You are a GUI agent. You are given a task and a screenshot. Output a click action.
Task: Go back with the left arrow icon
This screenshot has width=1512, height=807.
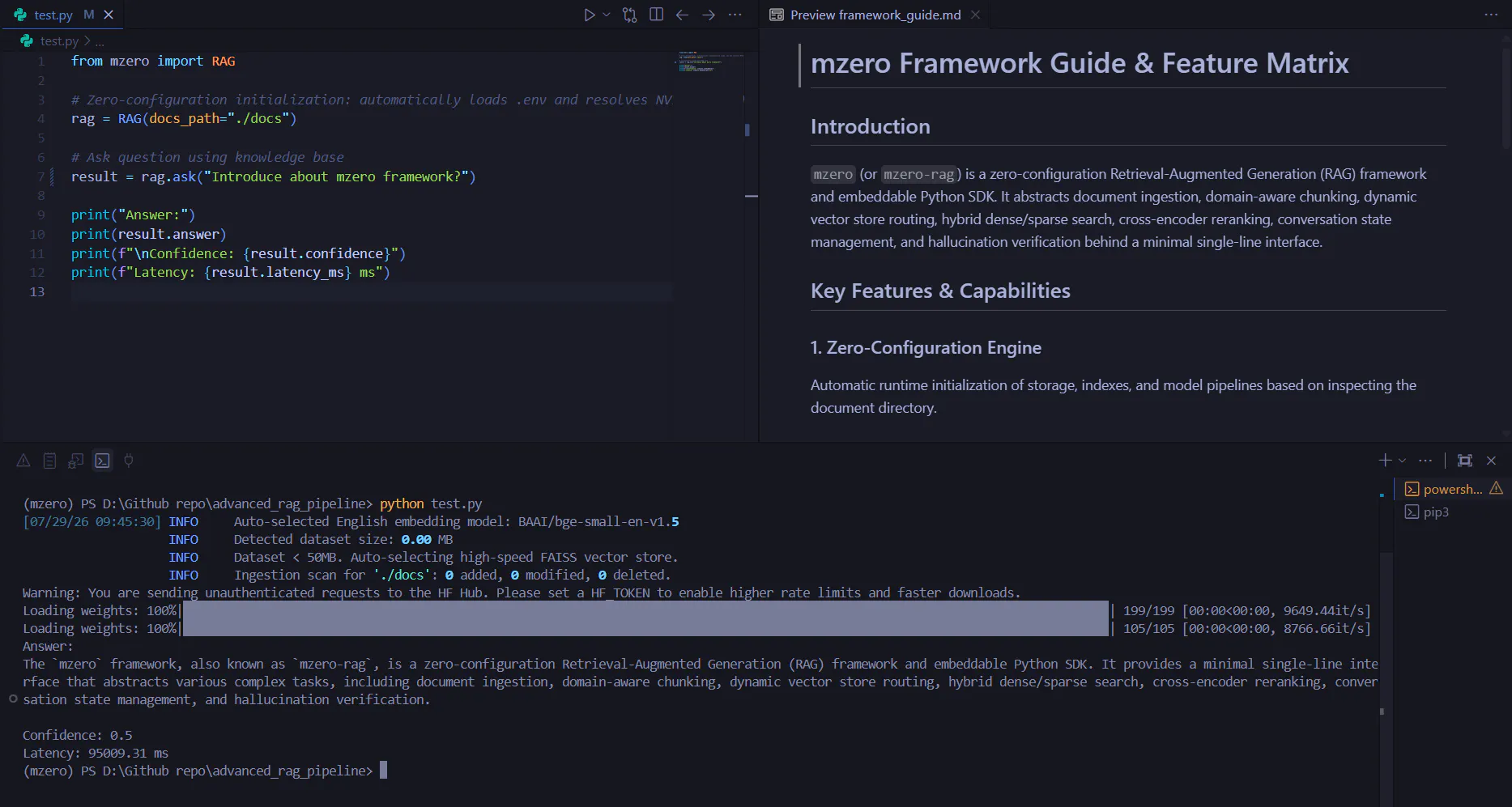coord(682,15)
